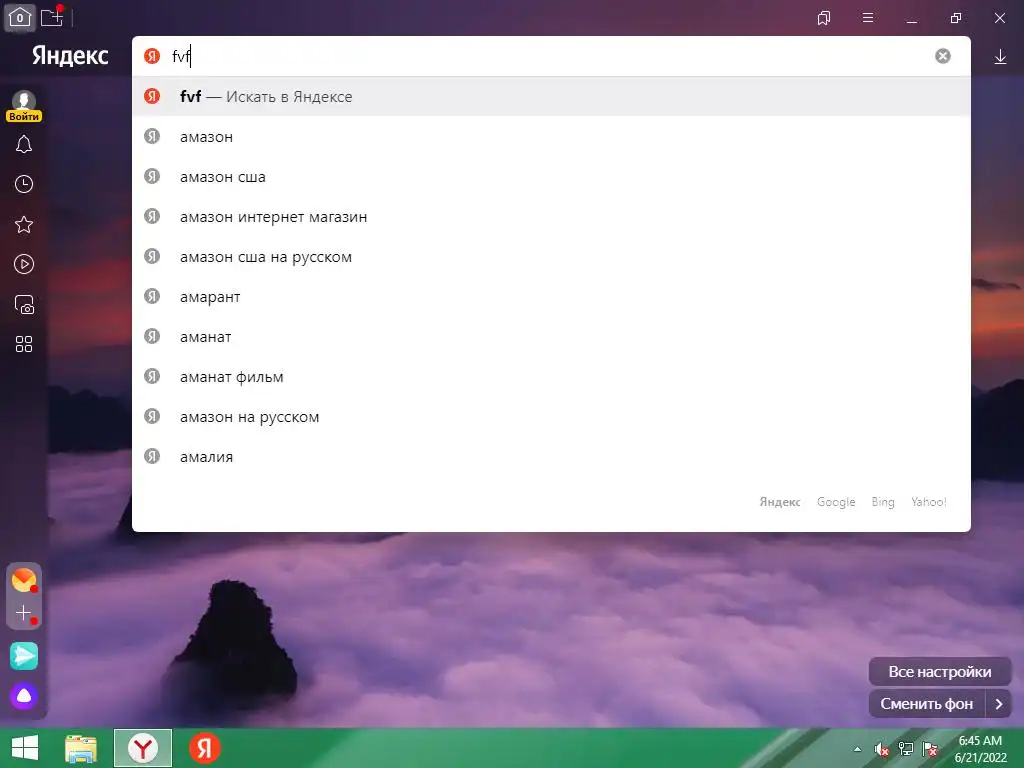Image resolution: width=1024 pixels, height=768 pixels.
Task: Select the 'амарант' suggestion
Action: click(x=551, y=296)
